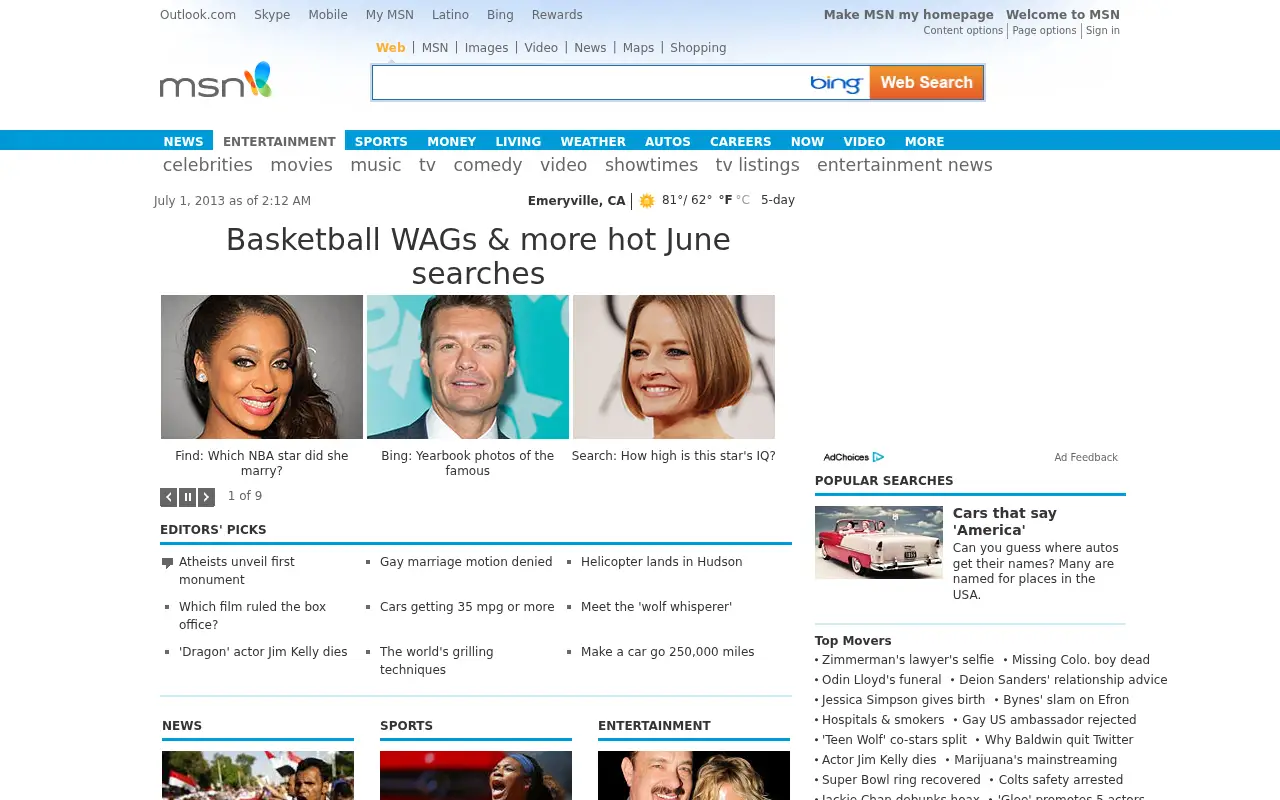Switch to the WEATHER navigation tab
The width and height of the screenshot is (1280, 800).
click(x=593, y=141)
